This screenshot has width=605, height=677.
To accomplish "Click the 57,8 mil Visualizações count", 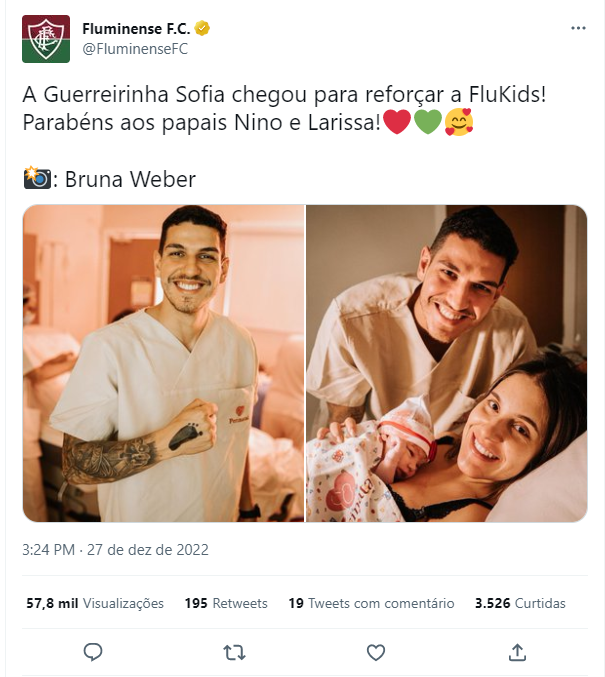I will pos(95,603).
